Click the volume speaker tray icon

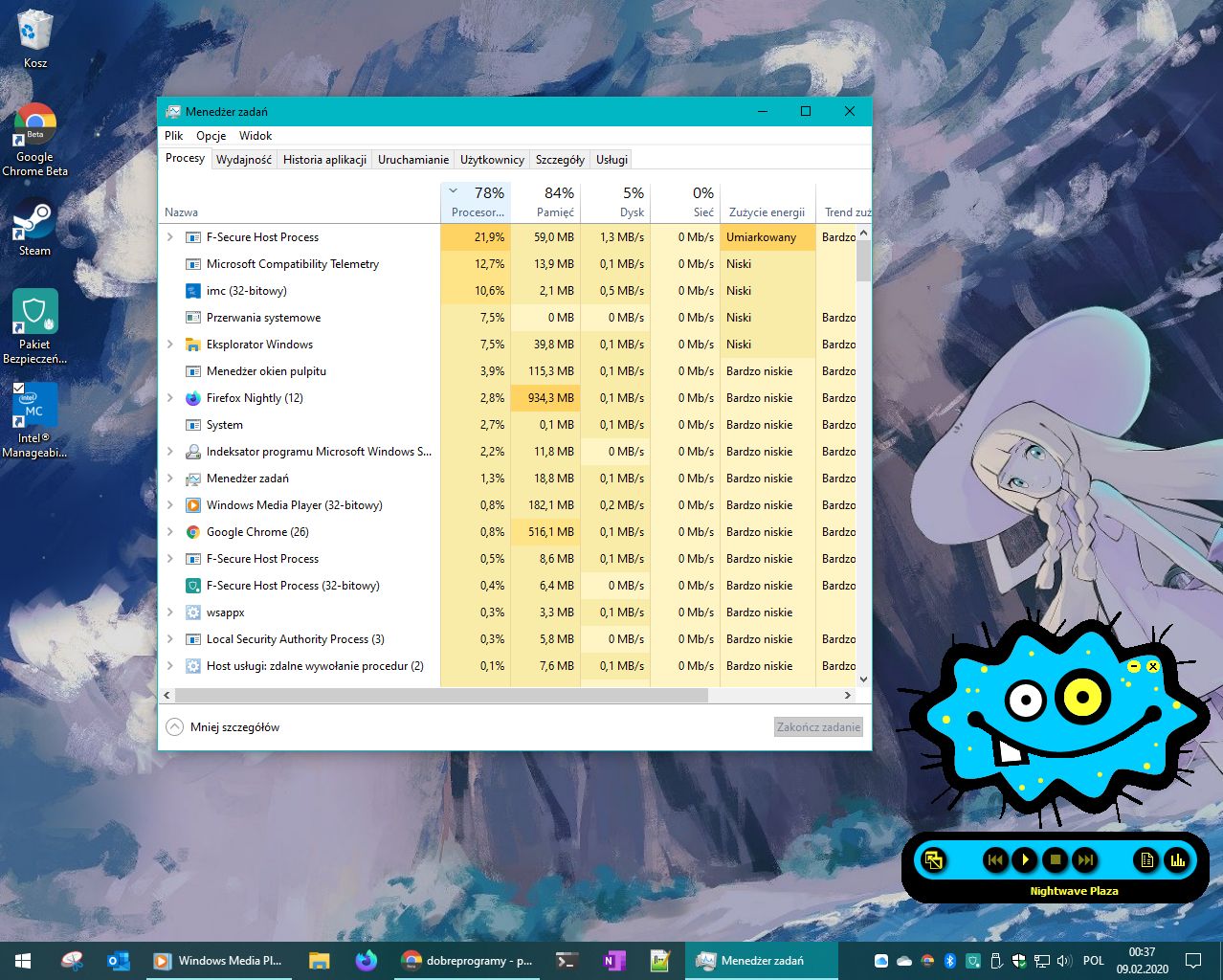tap(1064, 961)
